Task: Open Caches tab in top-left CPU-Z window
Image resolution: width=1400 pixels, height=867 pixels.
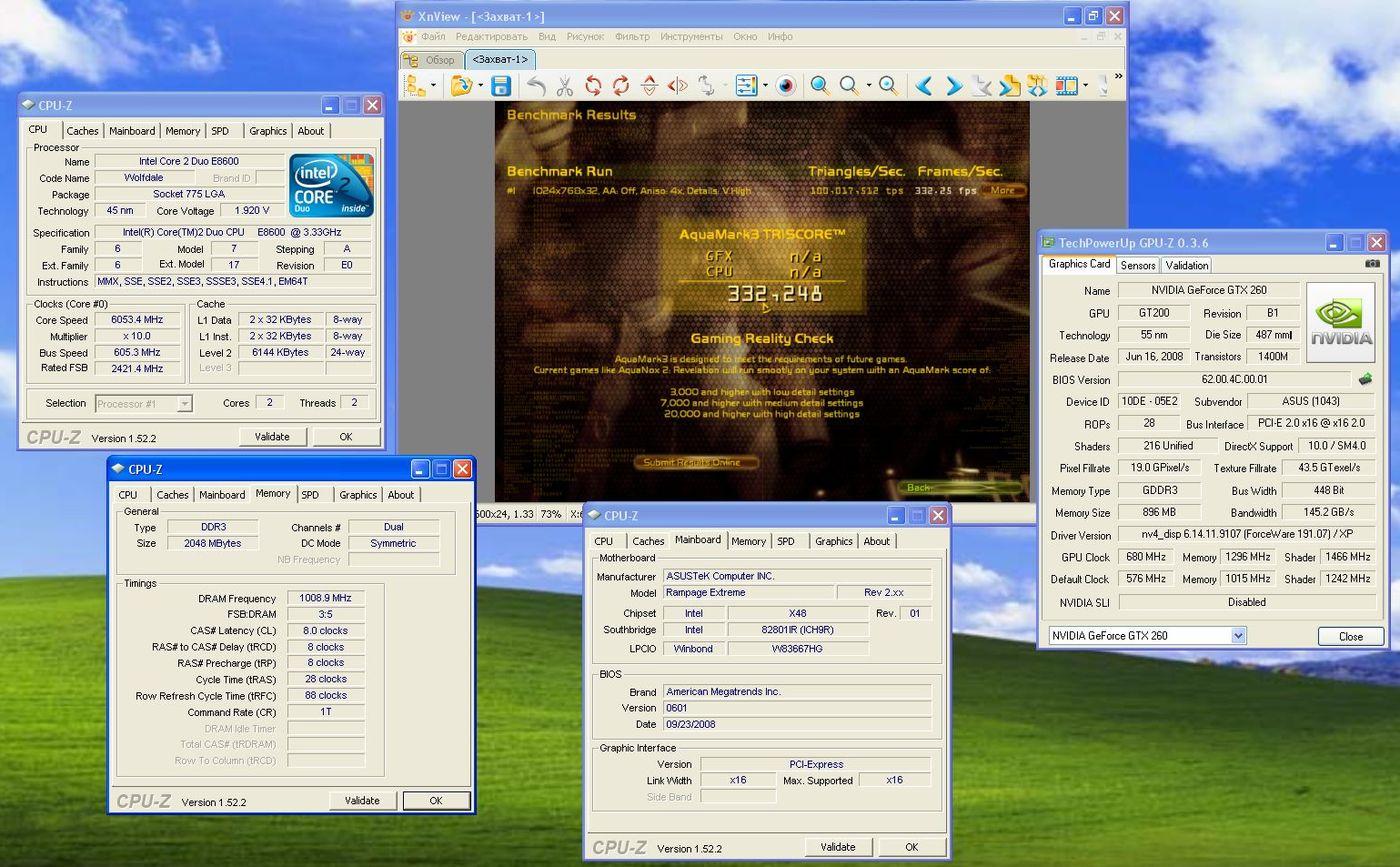Action: (82, 131)
